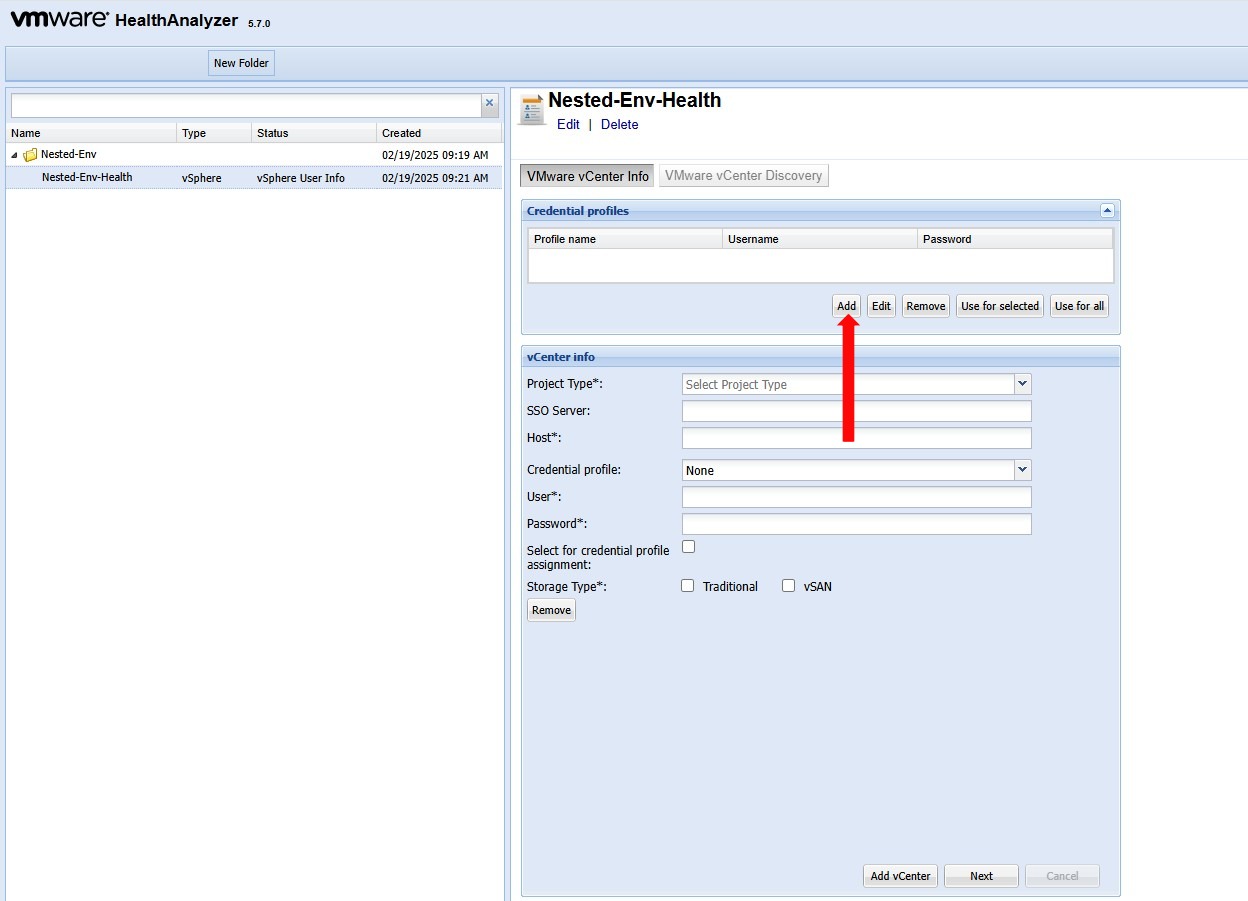Click the vSphere User Info status cell
The image size is (1248, 901).
[x=300, y=178]
